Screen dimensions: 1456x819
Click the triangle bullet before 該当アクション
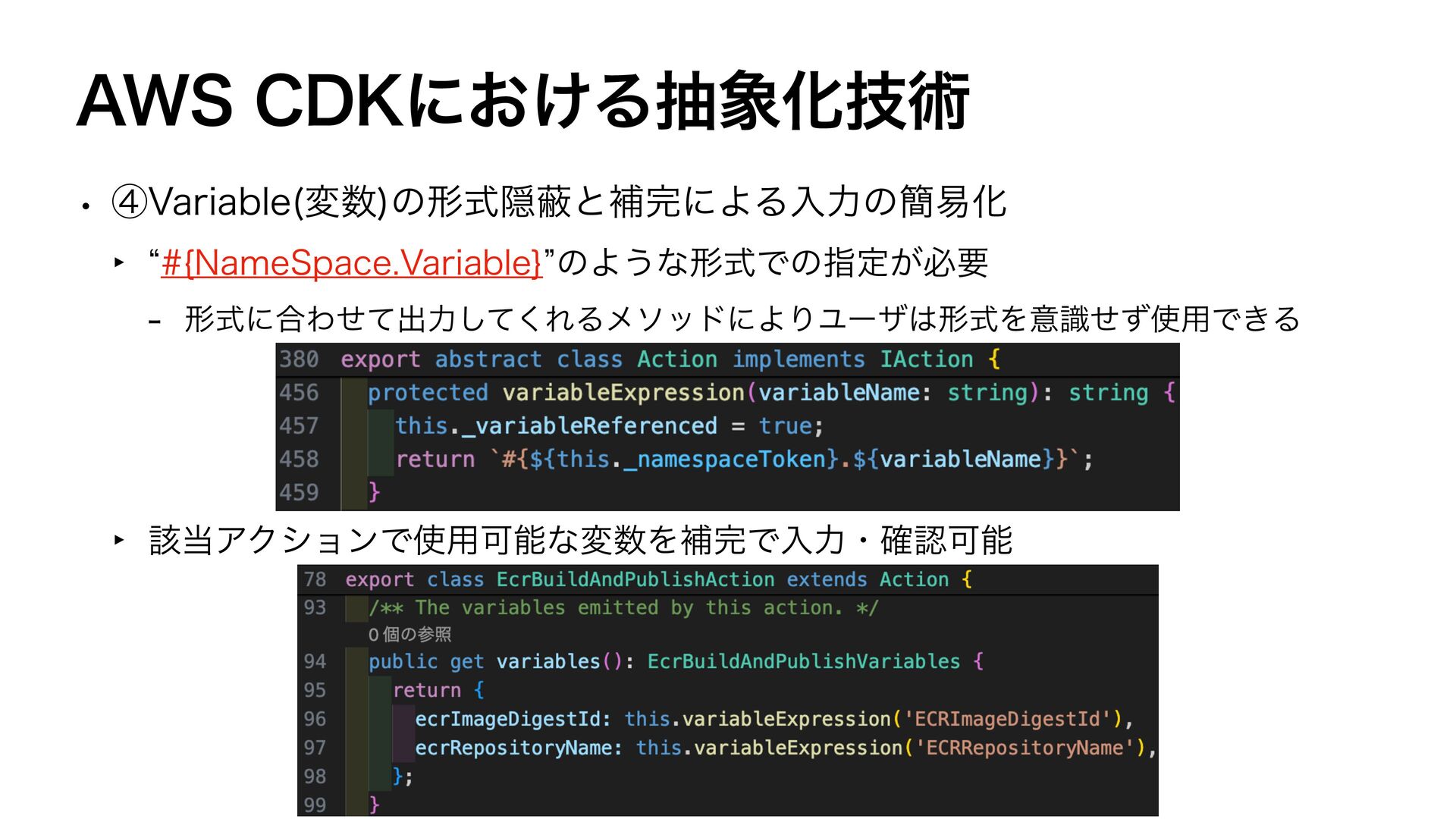coord(119,540)
